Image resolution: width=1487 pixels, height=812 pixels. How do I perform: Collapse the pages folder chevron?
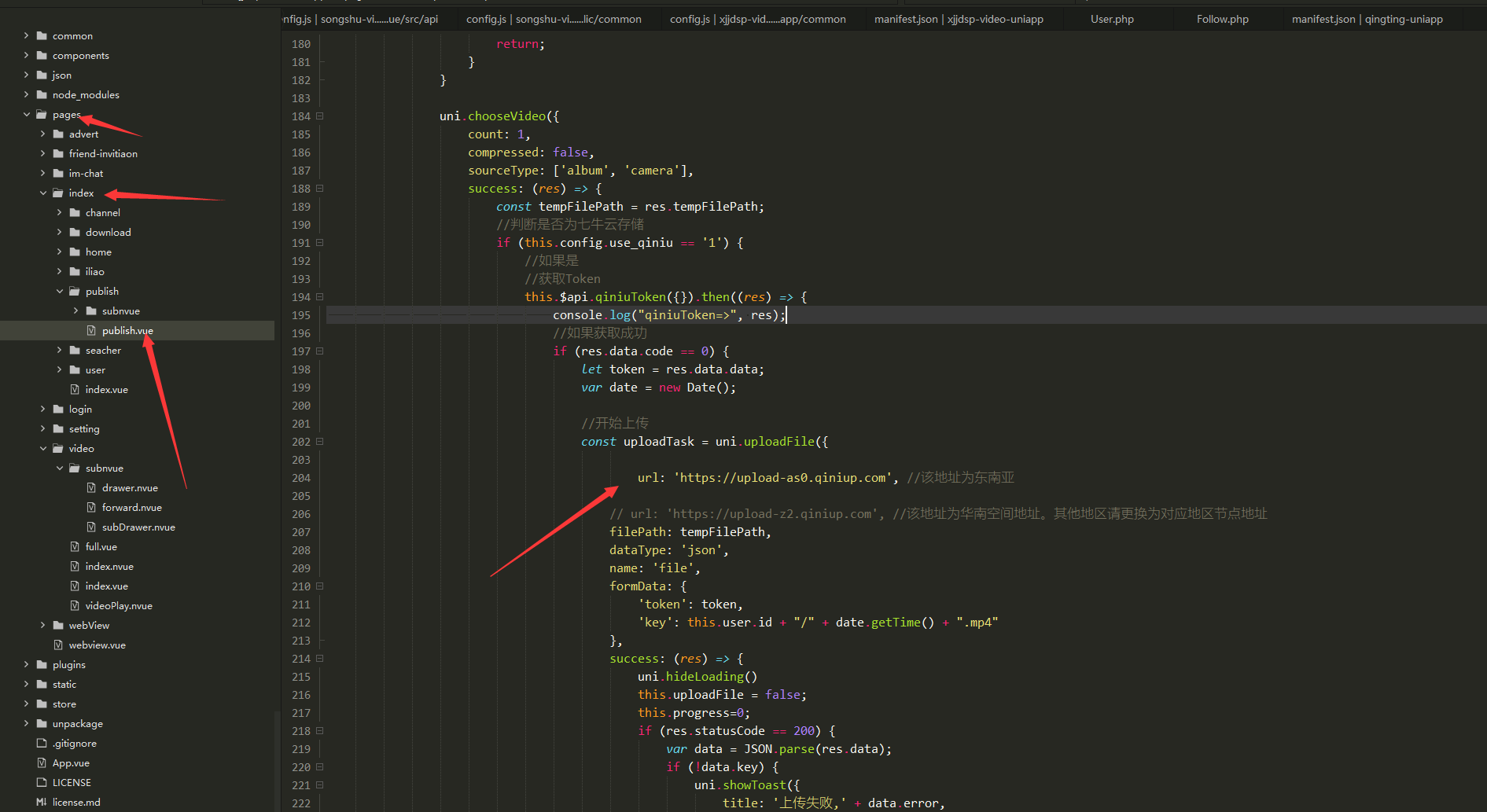(x=26, y=114)
